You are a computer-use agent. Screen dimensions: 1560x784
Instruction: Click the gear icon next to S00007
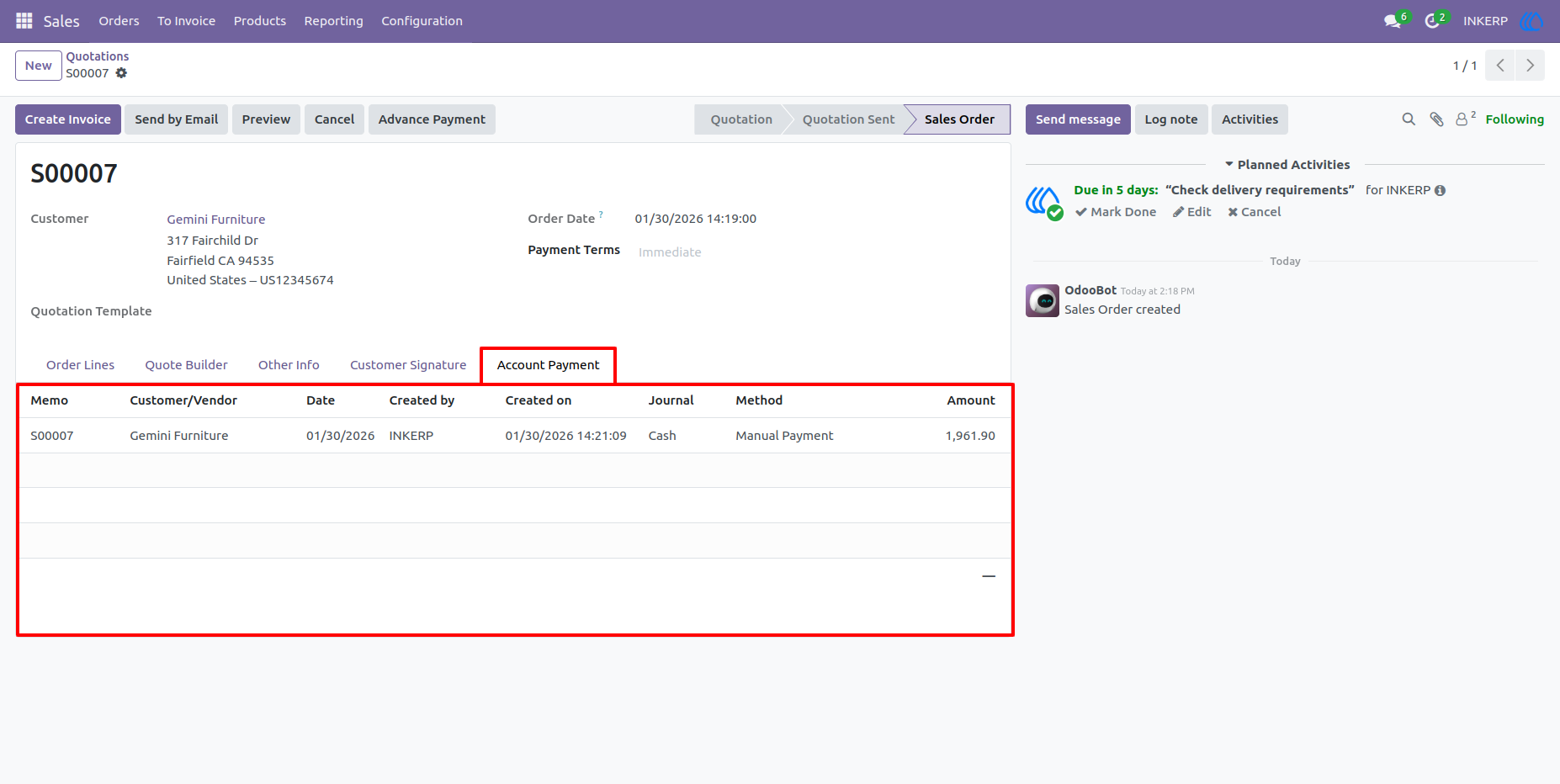(121, 73)
